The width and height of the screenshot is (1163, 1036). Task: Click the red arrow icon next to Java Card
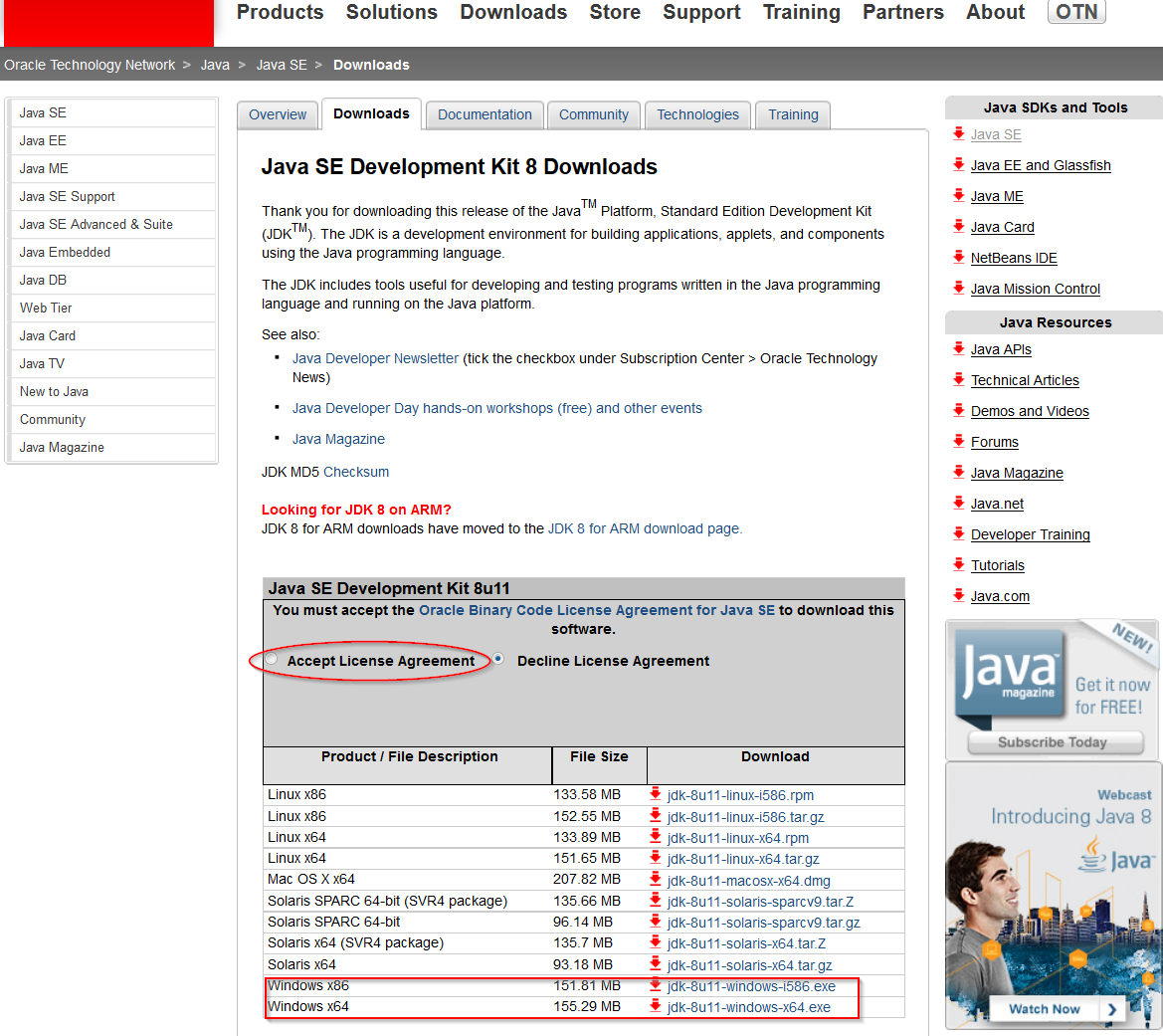coord(958,226)
